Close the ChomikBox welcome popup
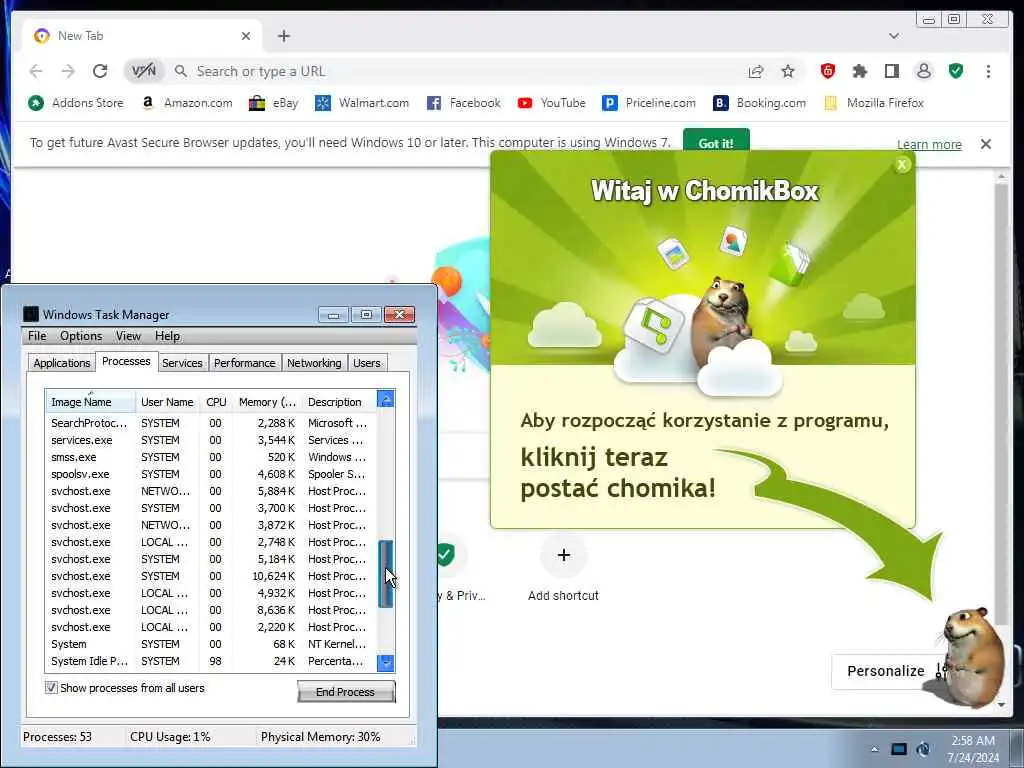Image resolution: width=1024 pixels, height=768 pixels. point(902,165)
